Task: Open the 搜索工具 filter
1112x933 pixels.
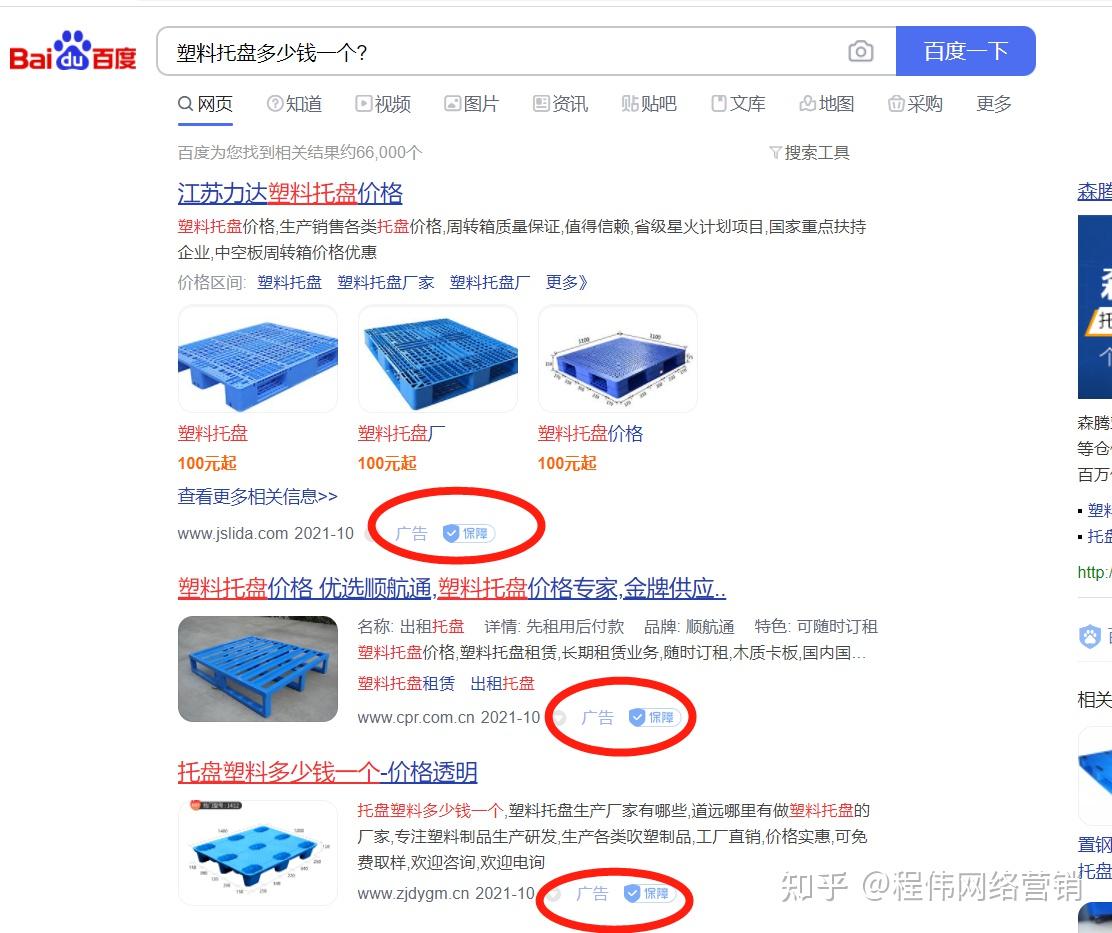Action: [809, 152]
